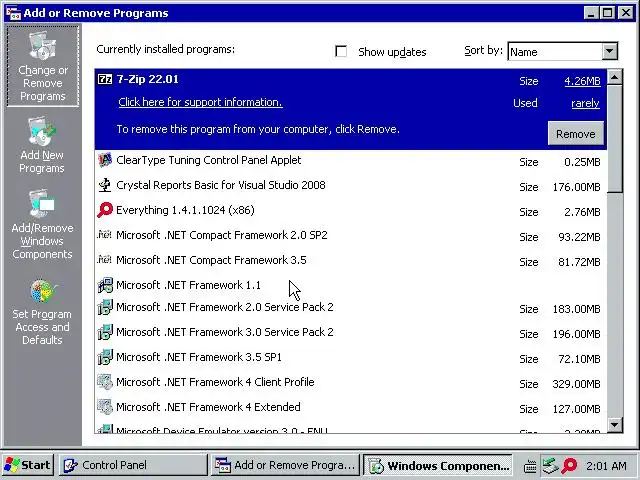Screen dimensions: 640x480
Task: Select Microsoft .NET Framework 4 Extended entry
Action: coord(351,407)
